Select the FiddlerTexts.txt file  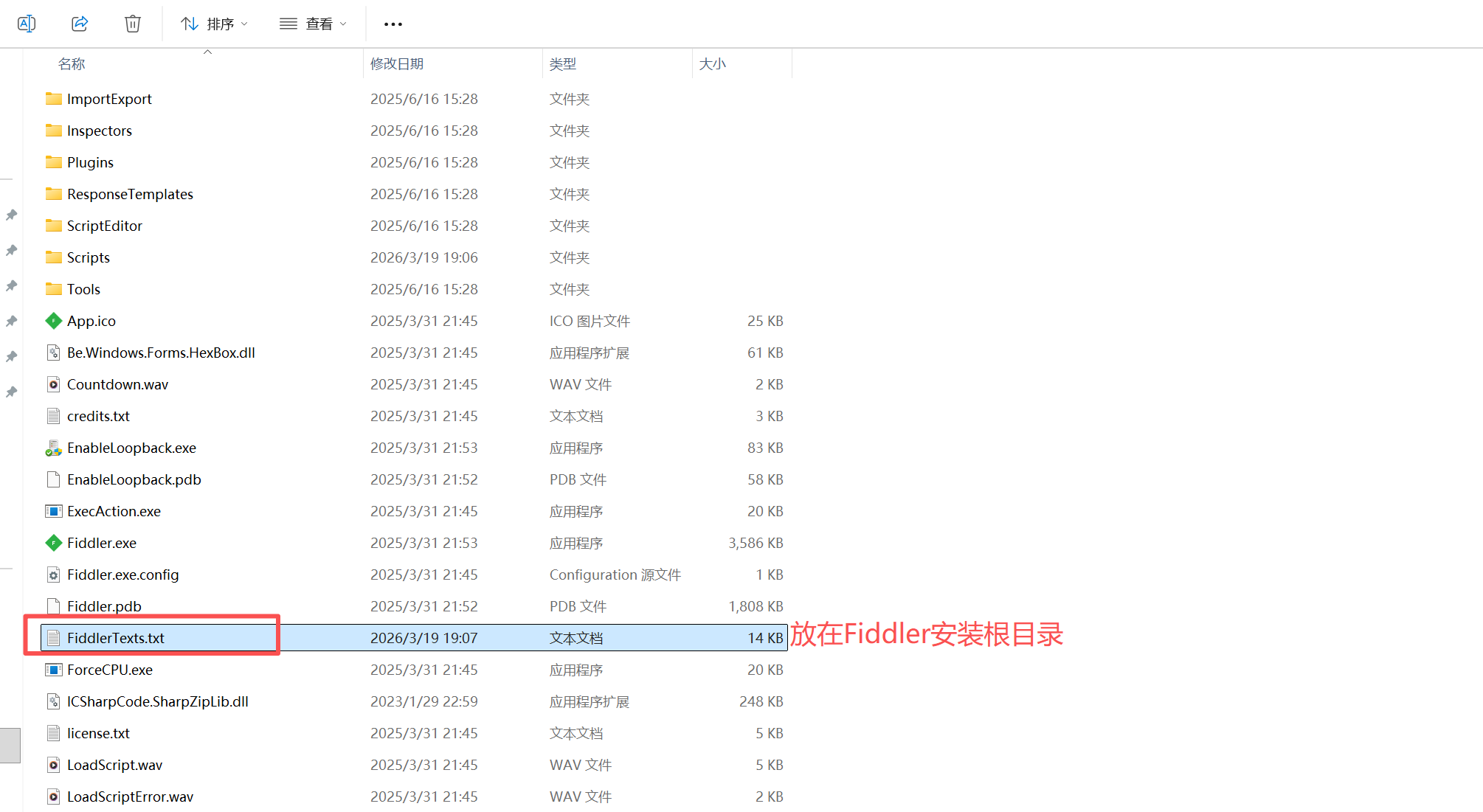click(116, 638)
